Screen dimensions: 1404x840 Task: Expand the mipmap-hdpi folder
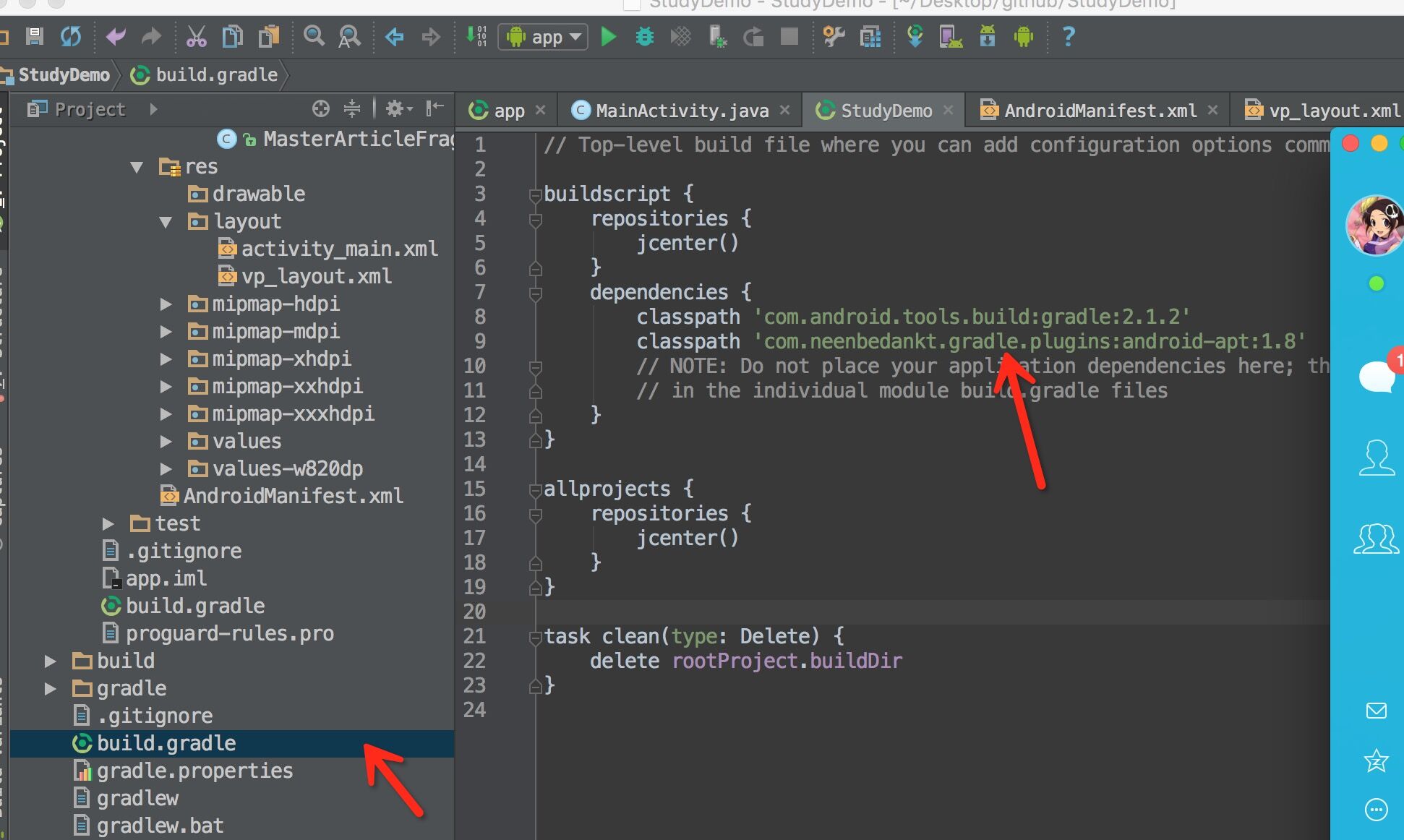click(166, 304)
